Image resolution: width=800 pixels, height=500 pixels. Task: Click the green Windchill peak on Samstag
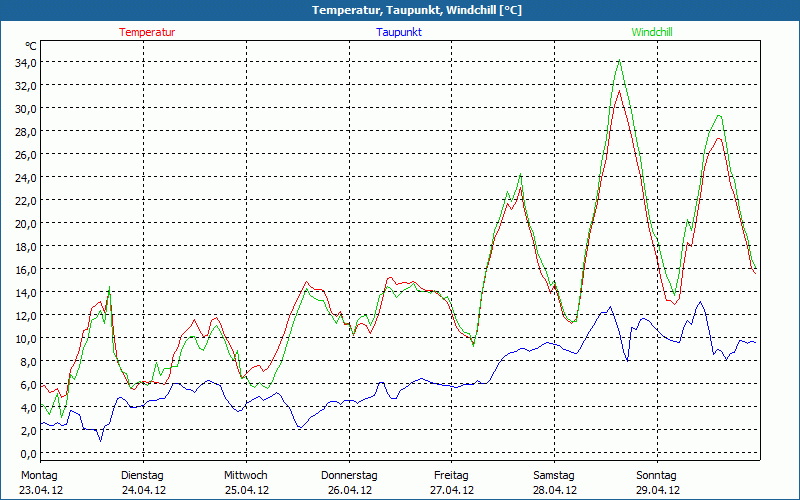pos(619,60)
